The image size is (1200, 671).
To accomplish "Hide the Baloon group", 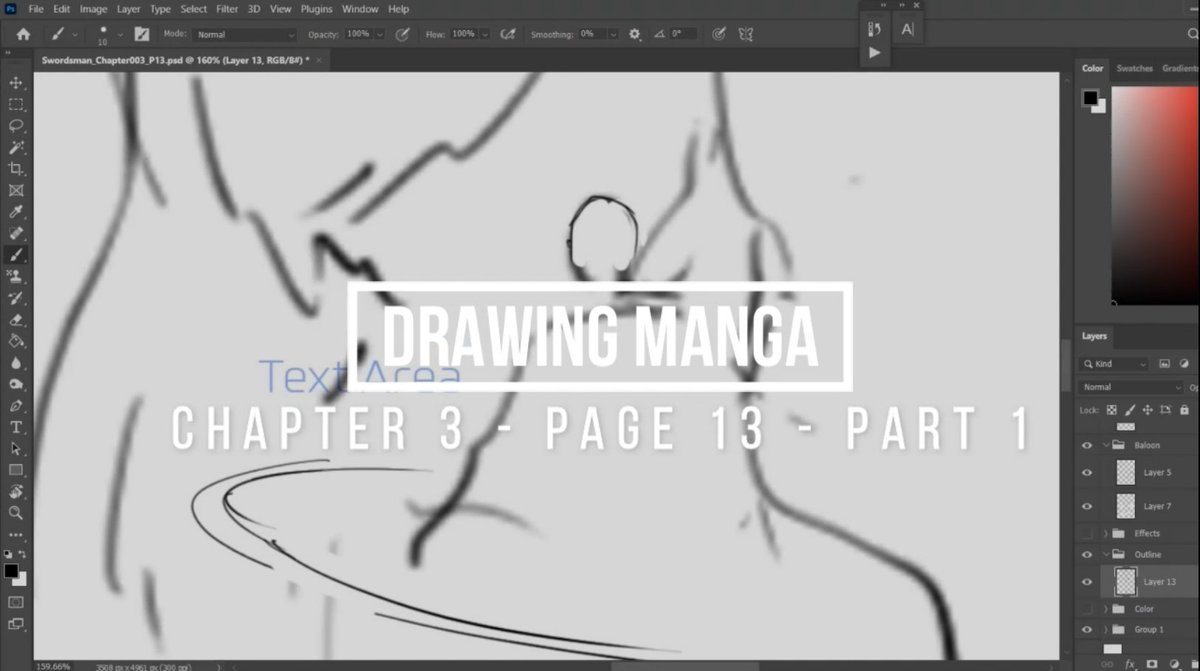I will pyautogui.click(x=1088, y=445).
